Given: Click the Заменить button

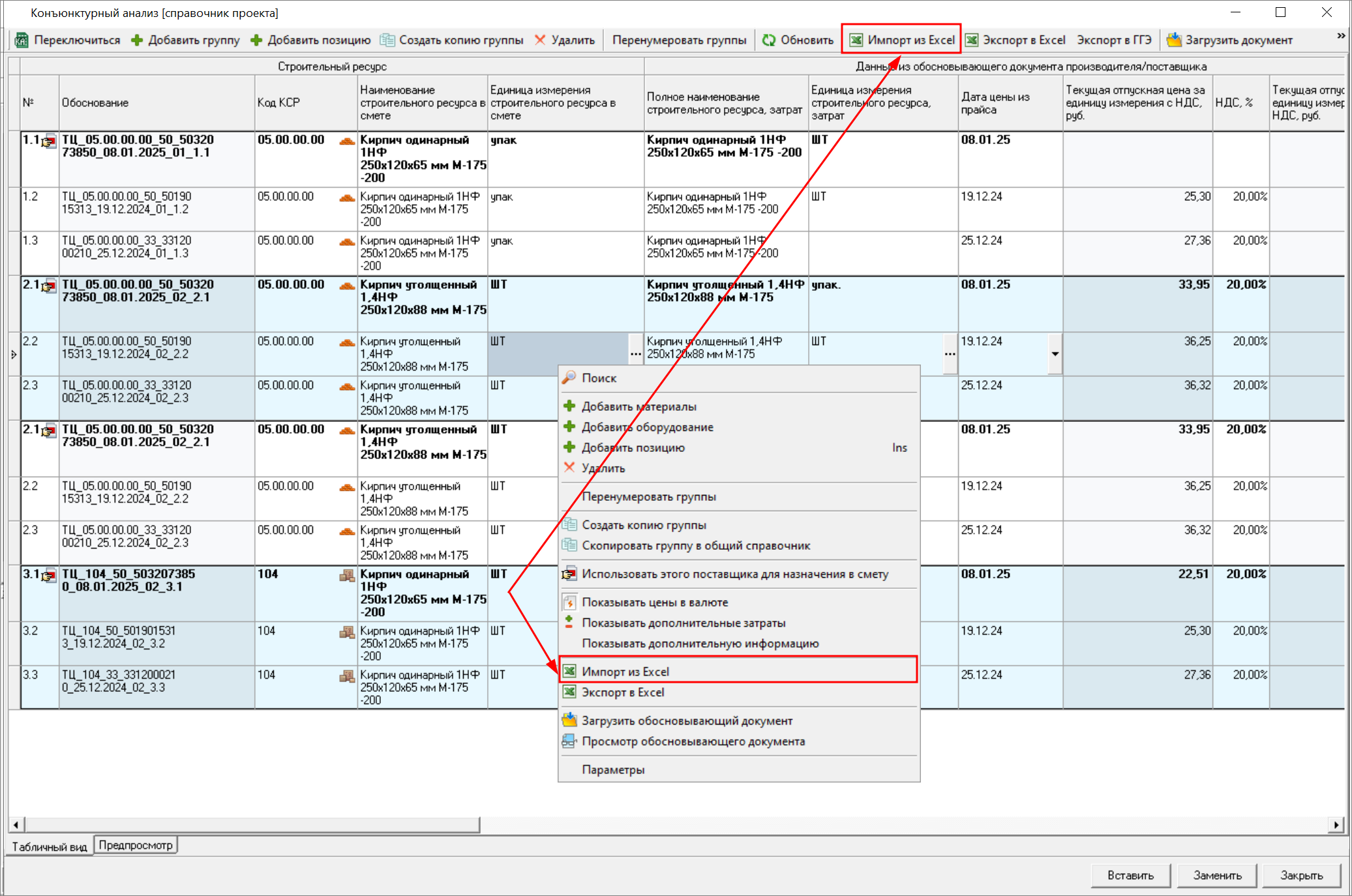Looking at the screenshot, I should coord(1217,875).
